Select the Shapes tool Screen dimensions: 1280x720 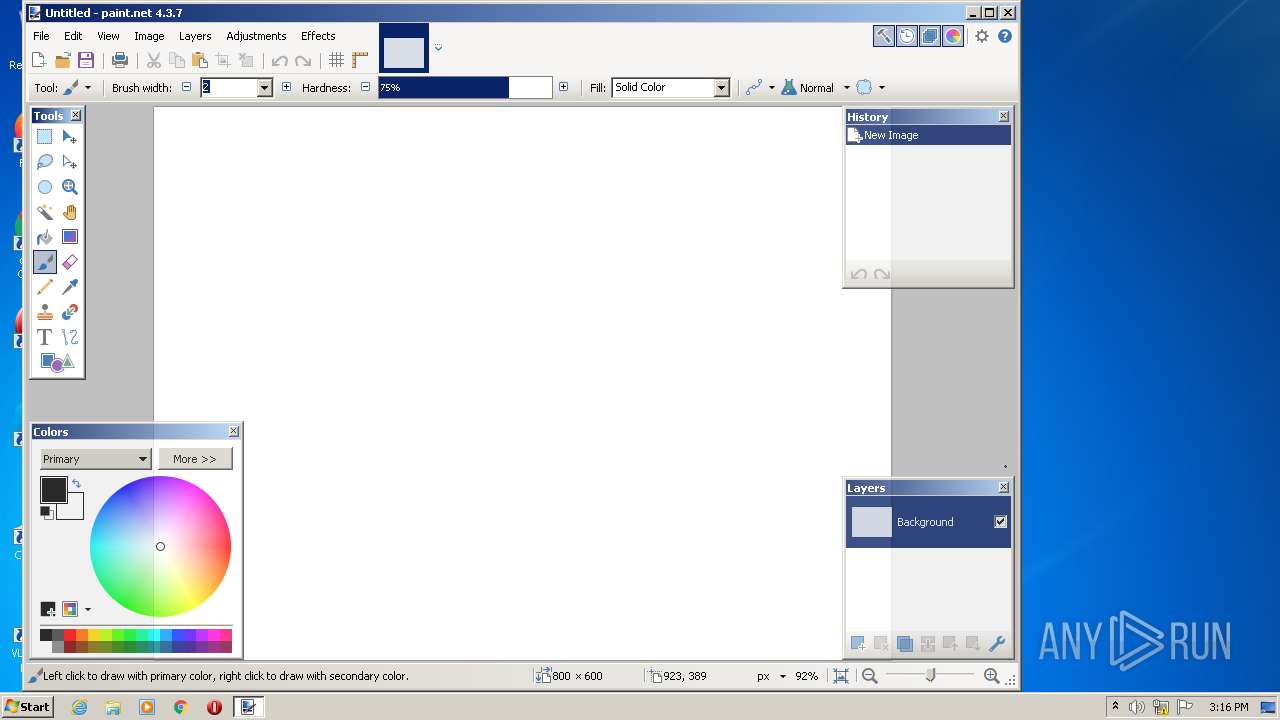tap(57, 362)
